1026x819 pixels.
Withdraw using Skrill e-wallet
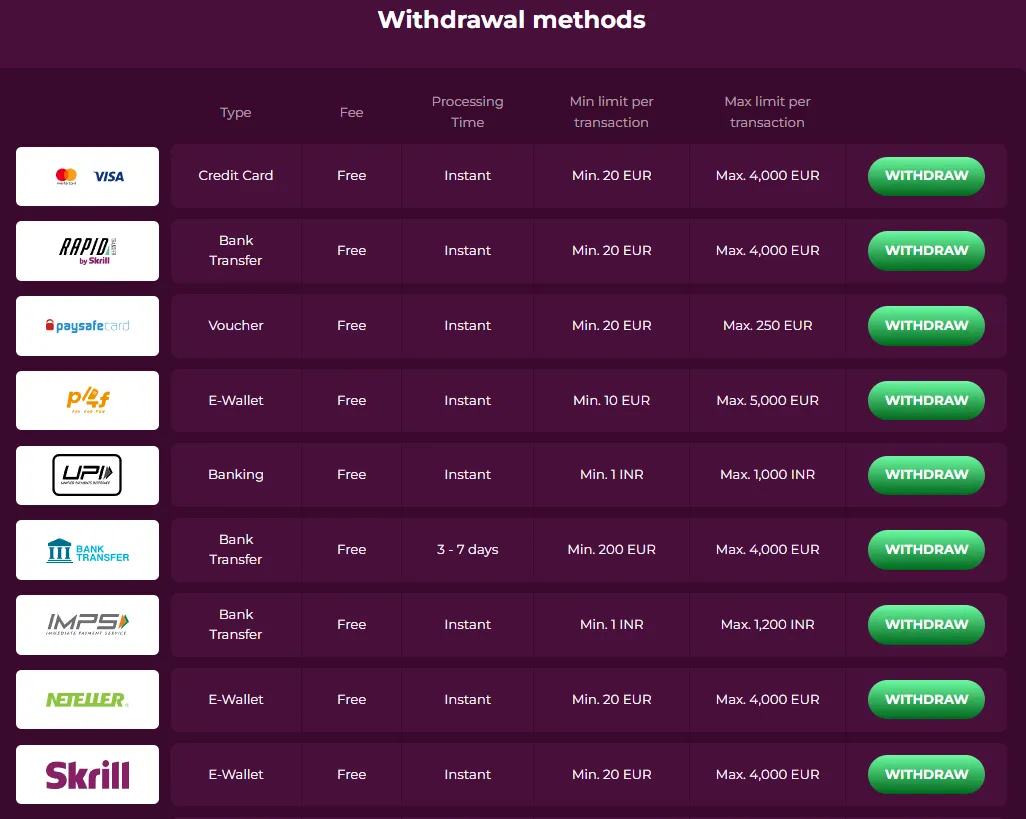tap(926, 774)
